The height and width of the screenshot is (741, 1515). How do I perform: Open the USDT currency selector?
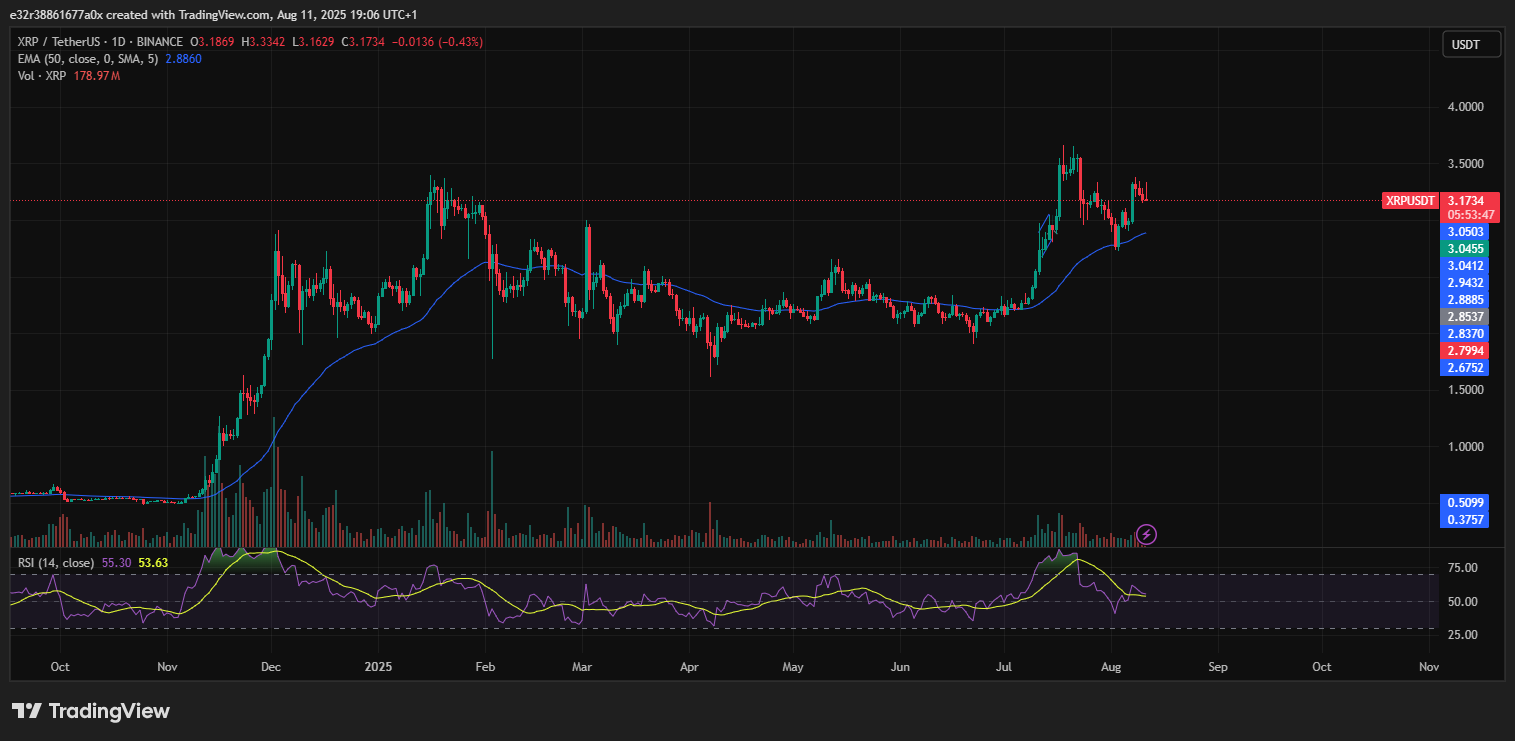point(1472,44)
